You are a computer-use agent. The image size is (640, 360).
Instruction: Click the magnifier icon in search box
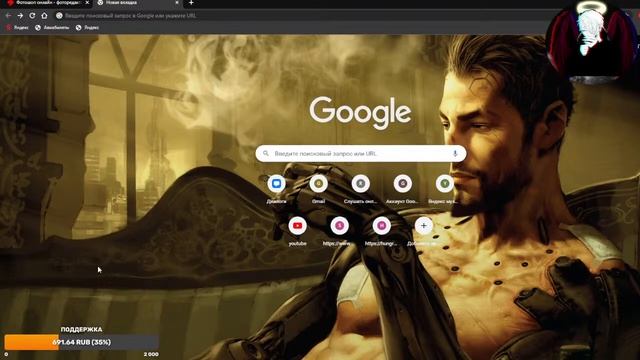pos(266,153)
